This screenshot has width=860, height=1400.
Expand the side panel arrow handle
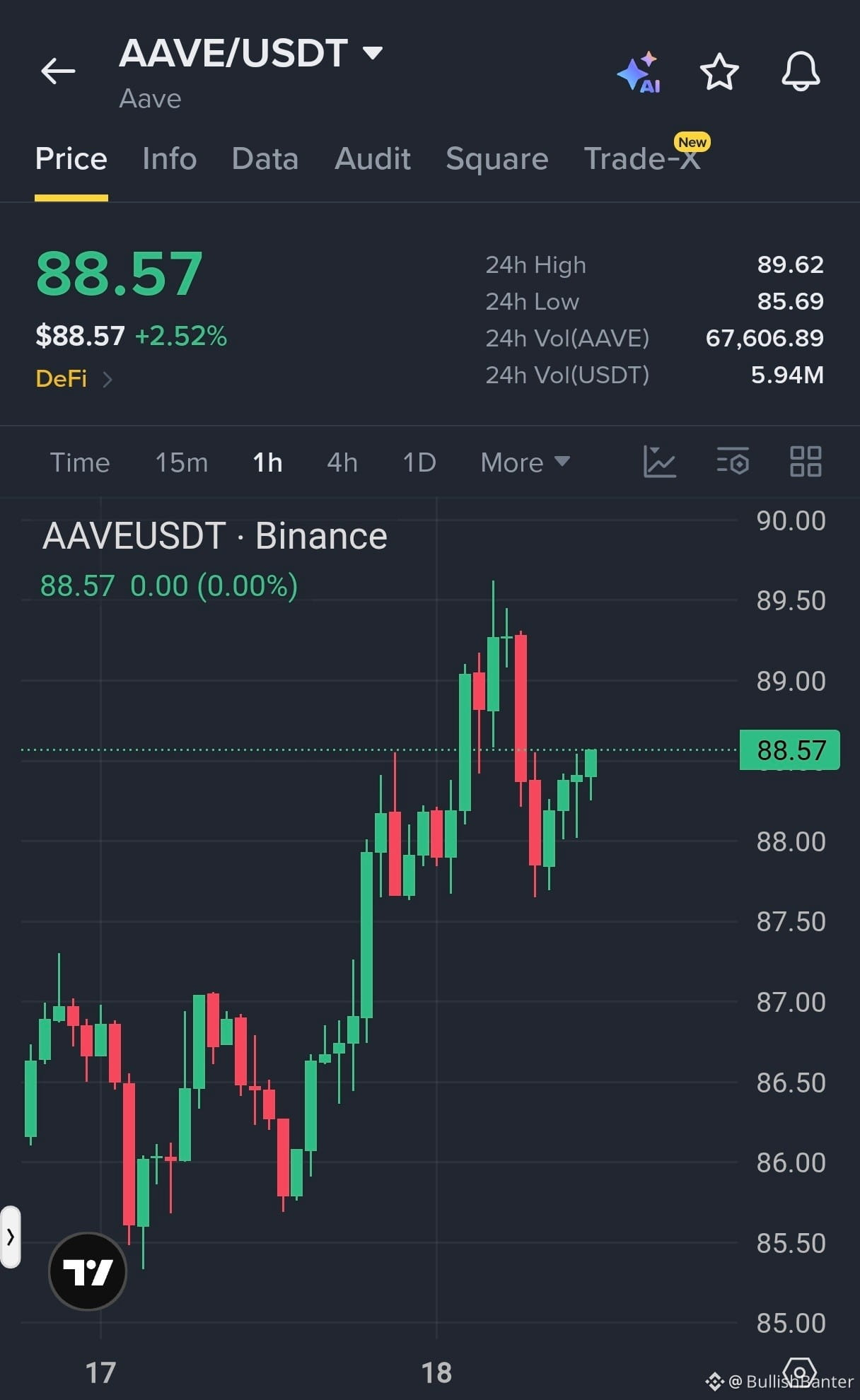point(10,1237)
